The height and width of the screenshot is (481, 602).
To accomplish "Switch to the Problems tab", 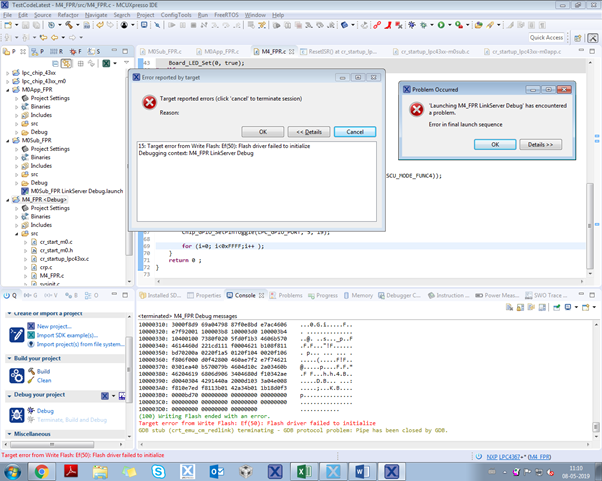I will coord(286,296).
